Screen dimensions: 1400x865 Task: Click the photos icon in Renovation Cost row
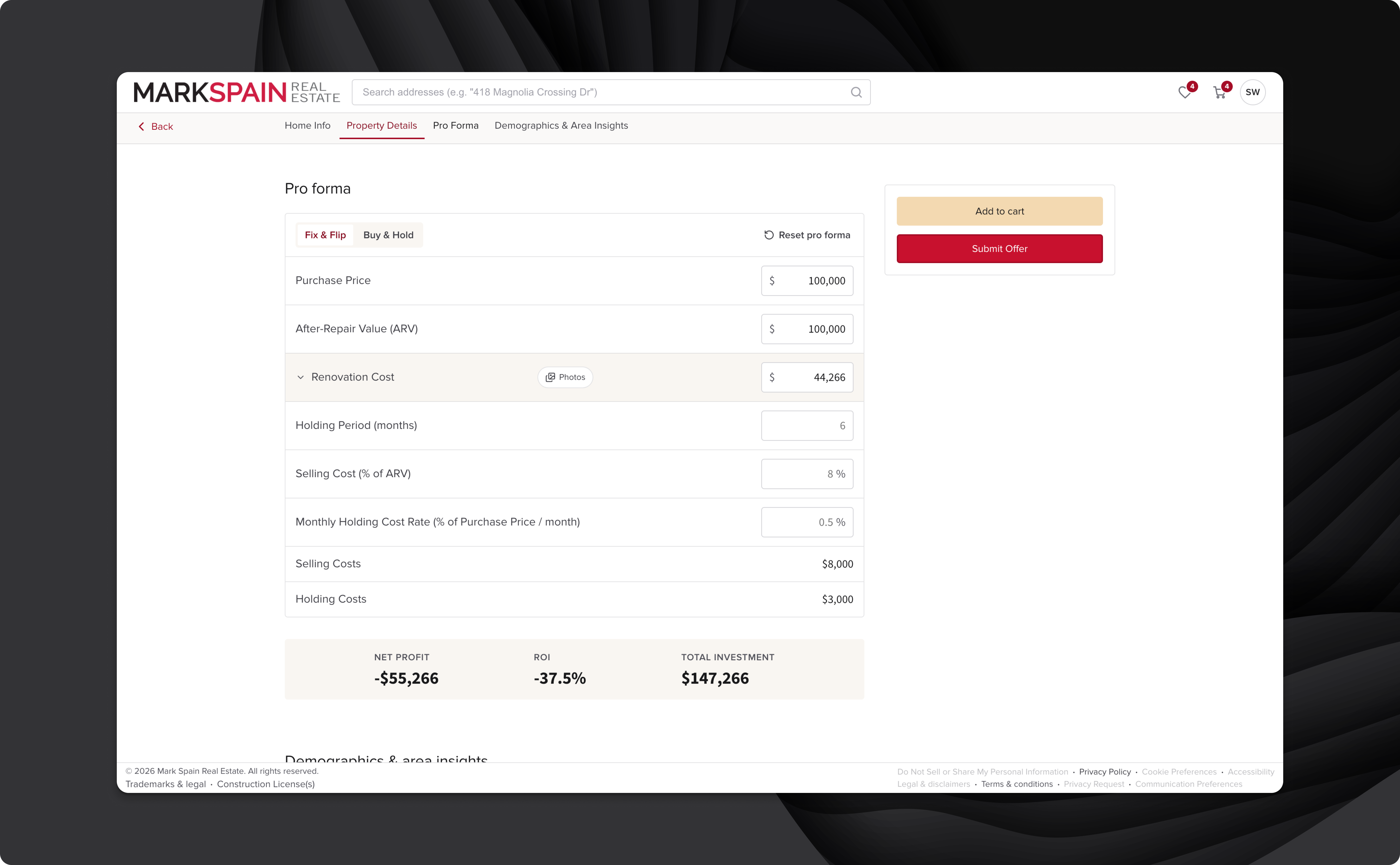coord(550,377)
